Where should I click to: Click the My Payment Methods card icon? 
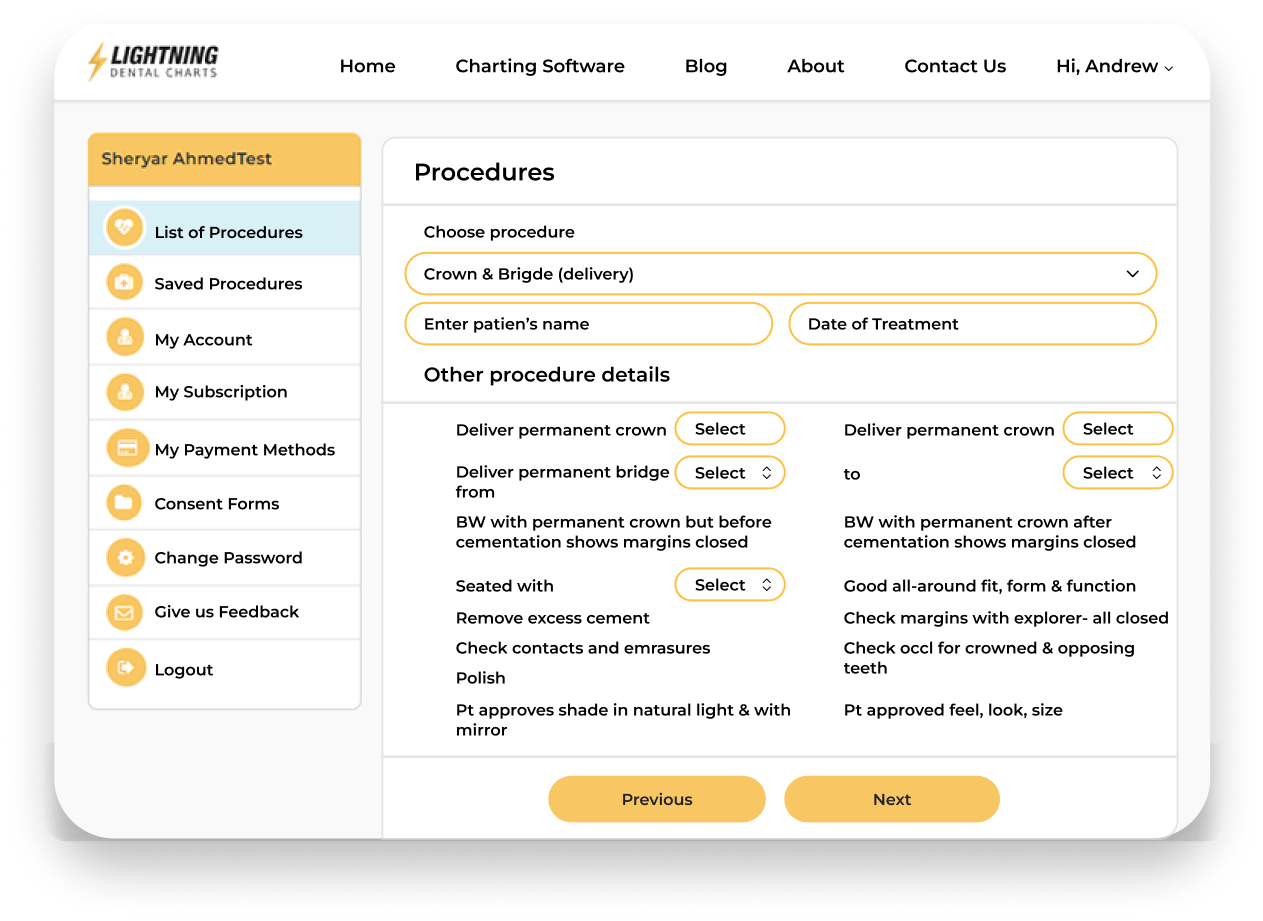point(126,449)
